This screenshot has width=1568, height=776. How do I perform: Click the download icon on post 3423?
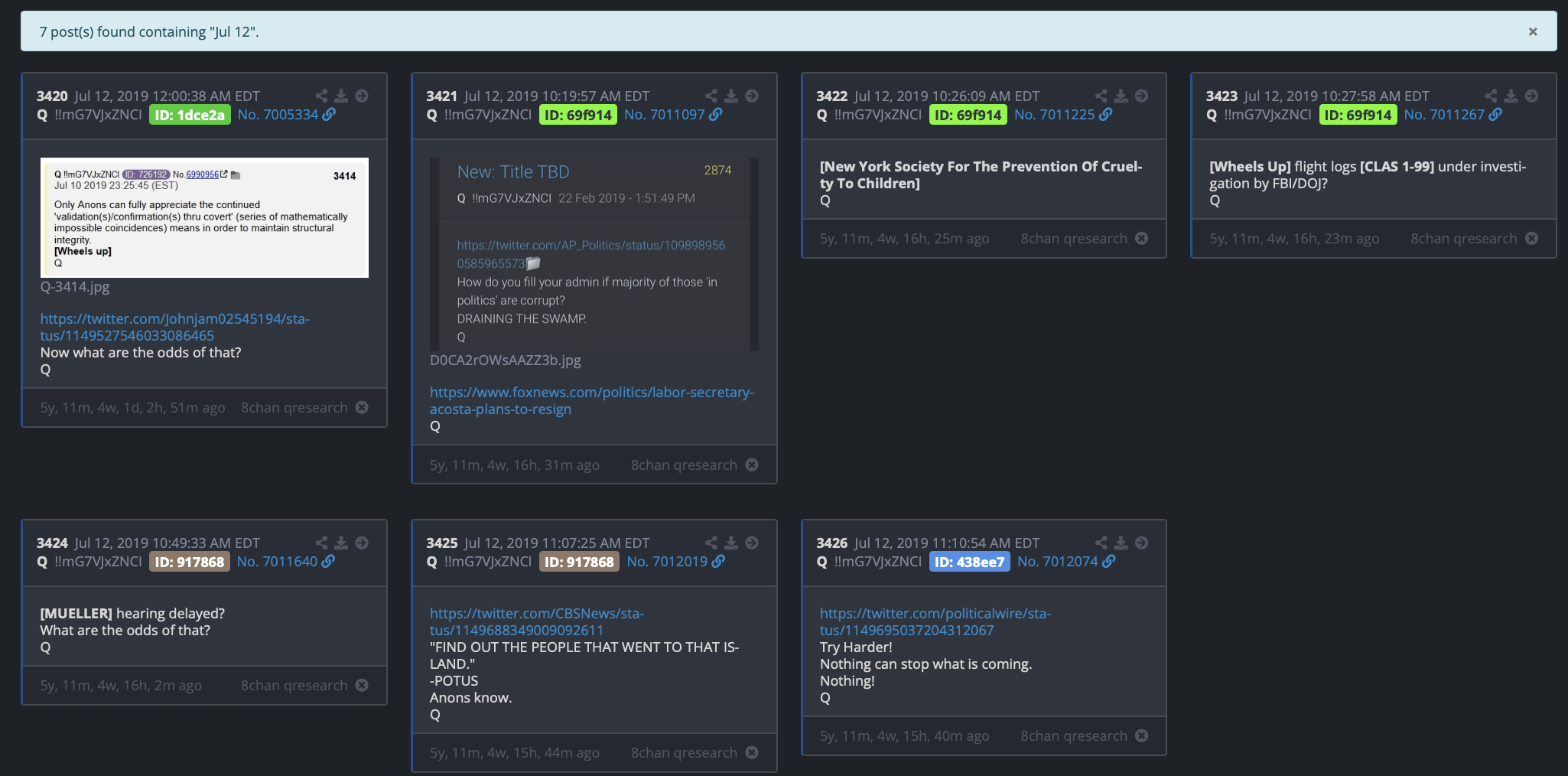[1511, 96]
